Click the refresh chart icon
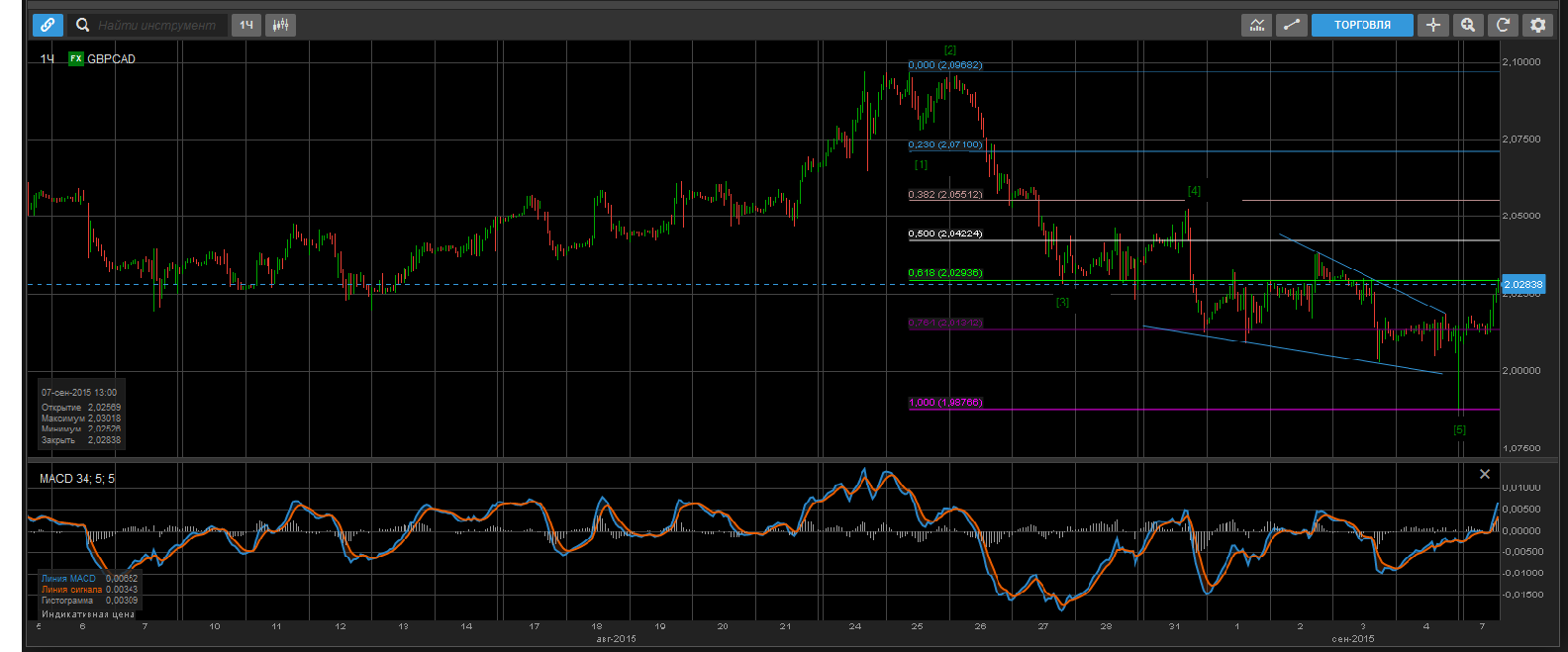The width and height of the screenshot is (1568, 652). [1503, 25]
